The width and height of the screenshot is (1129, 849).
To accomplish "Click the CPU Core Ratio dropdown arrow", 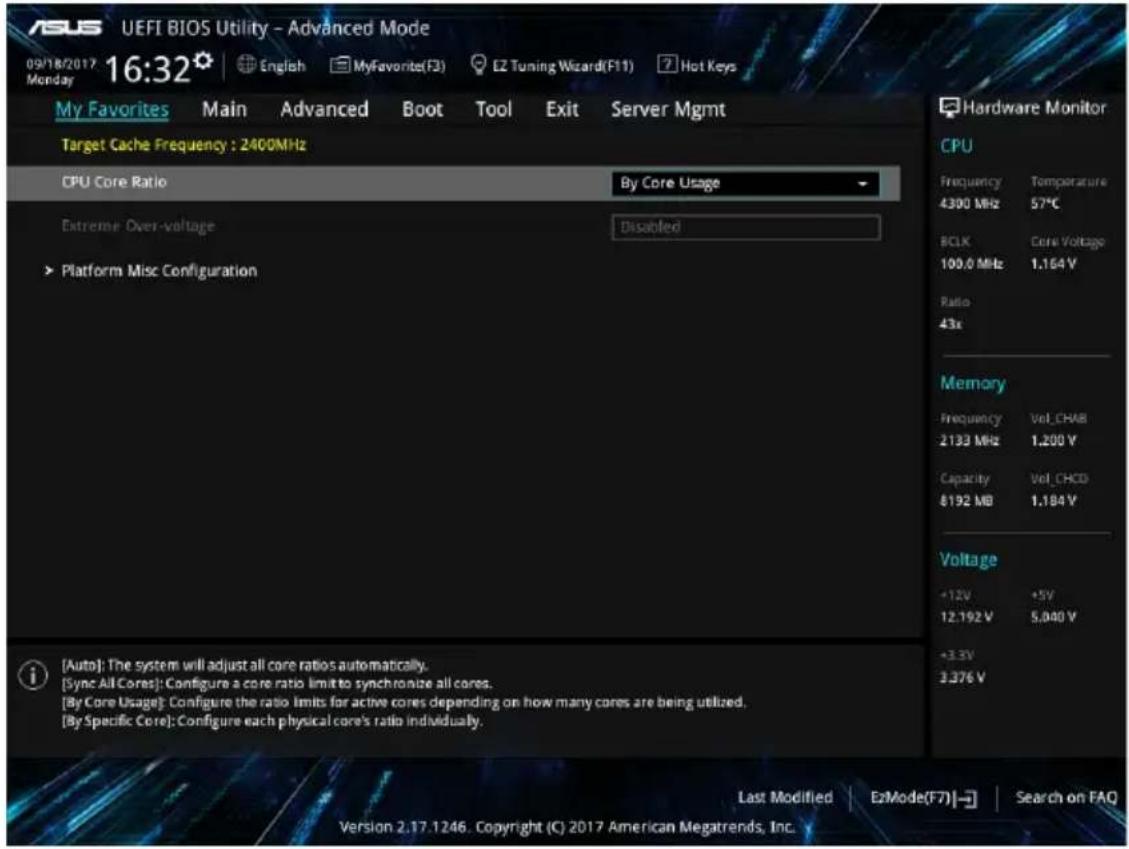I will (x=862, y=184).
